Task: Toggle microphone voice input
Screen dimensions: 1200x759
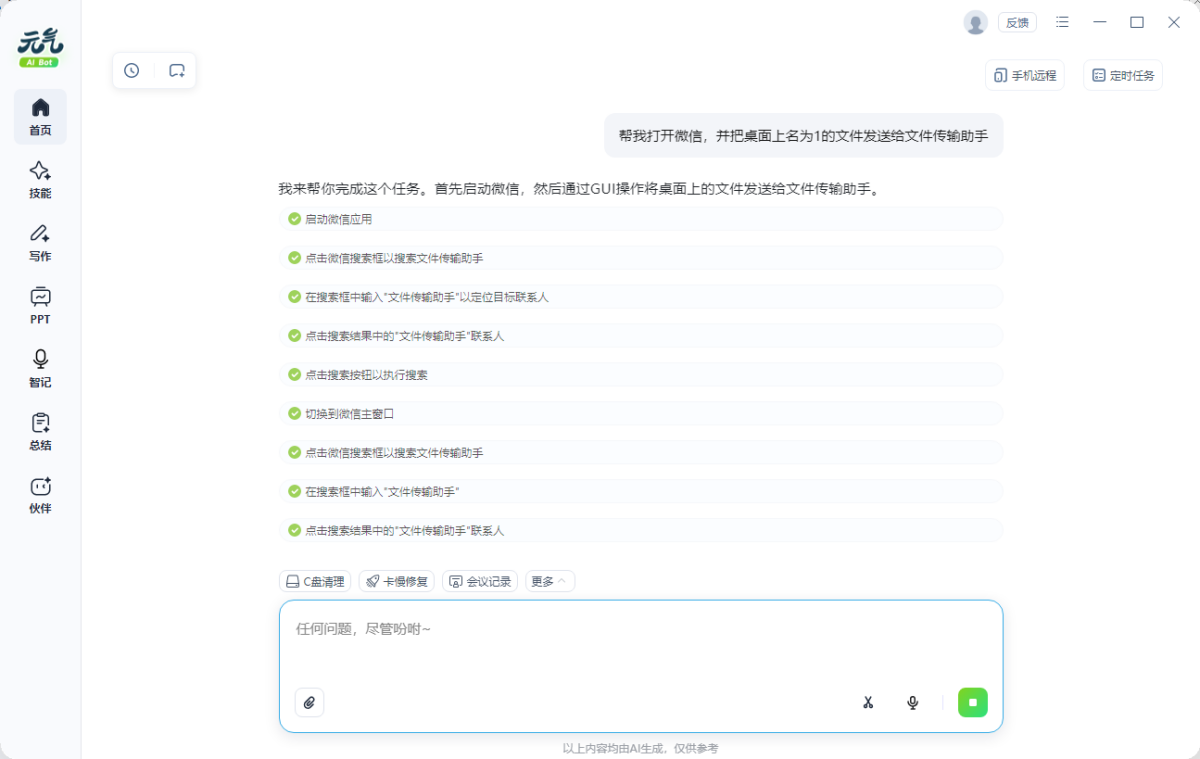Action: pyautogui.click(x=912, y=702)
